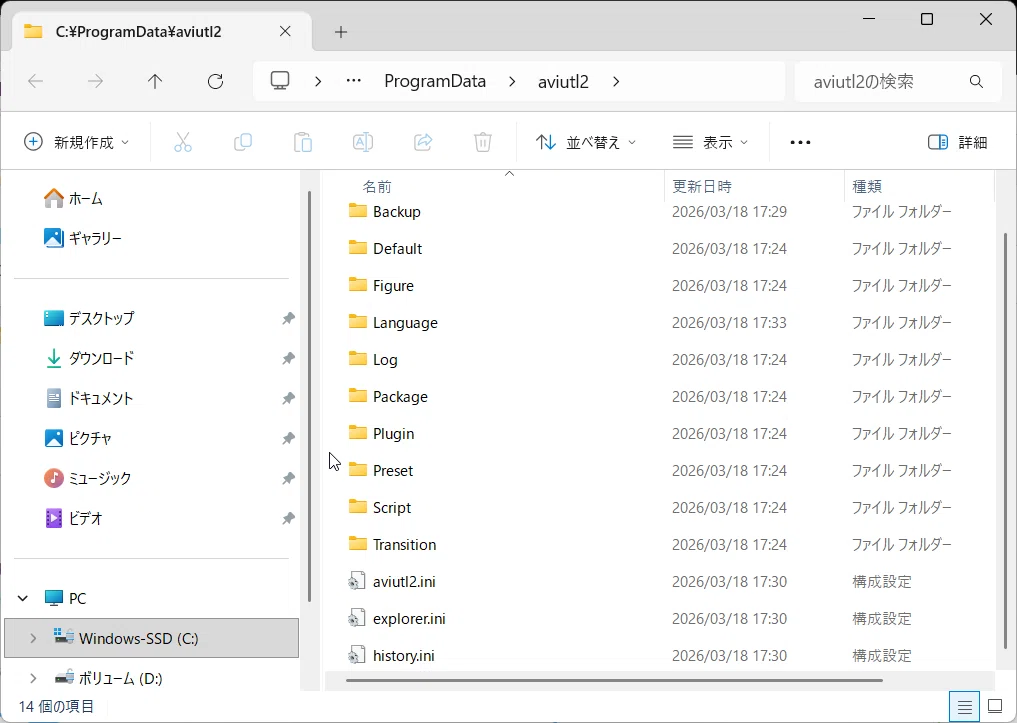1017x723 pixels.
Task: Select the Log folder
Action: click(x=385, y=360)
